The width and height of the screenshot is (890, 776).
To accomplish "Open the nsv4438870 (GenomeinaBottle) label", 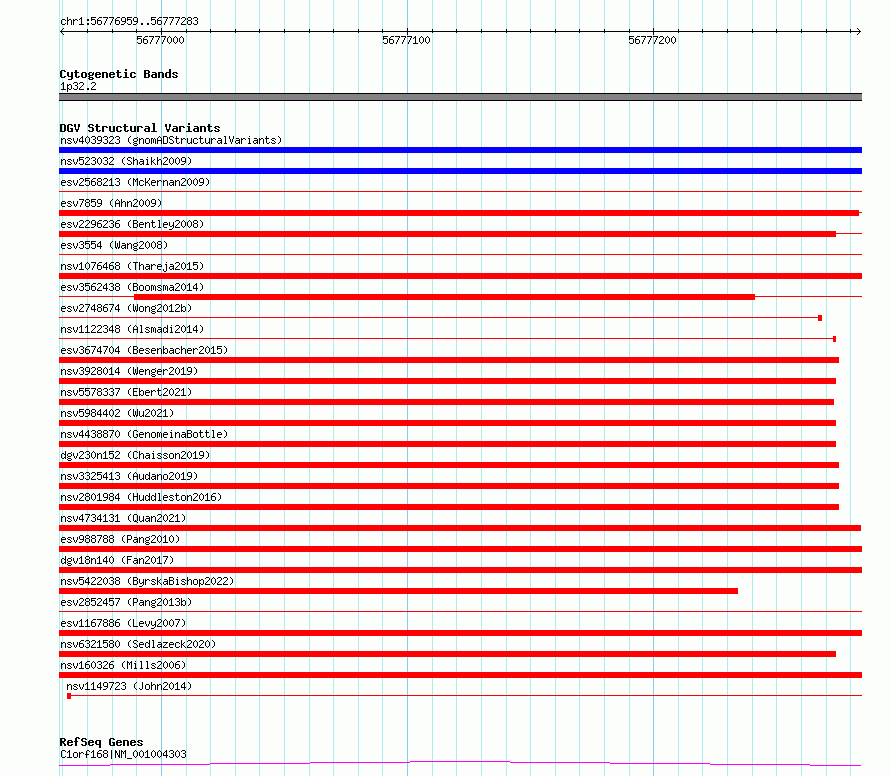I will point(144,434).
